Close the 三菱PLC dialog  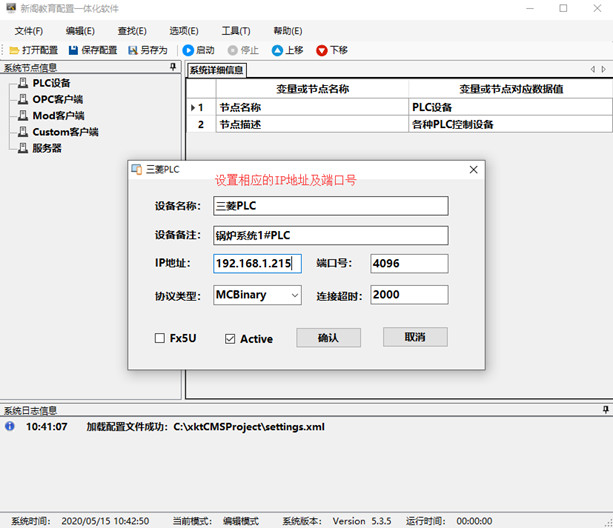tap(473, 170)
